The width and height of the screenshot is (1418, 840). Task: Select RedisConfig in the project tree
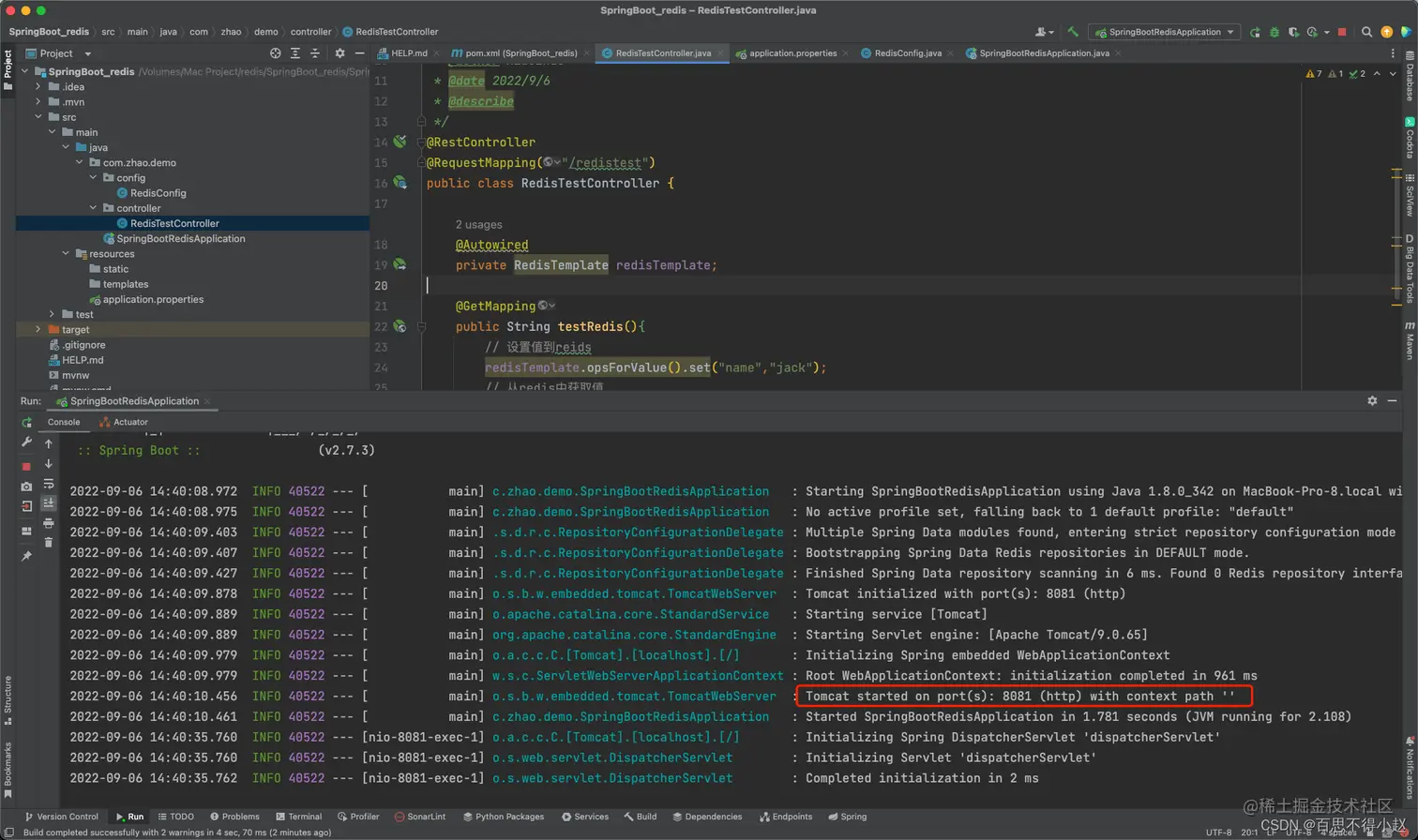pyautogui.click(x=158, y=193)
